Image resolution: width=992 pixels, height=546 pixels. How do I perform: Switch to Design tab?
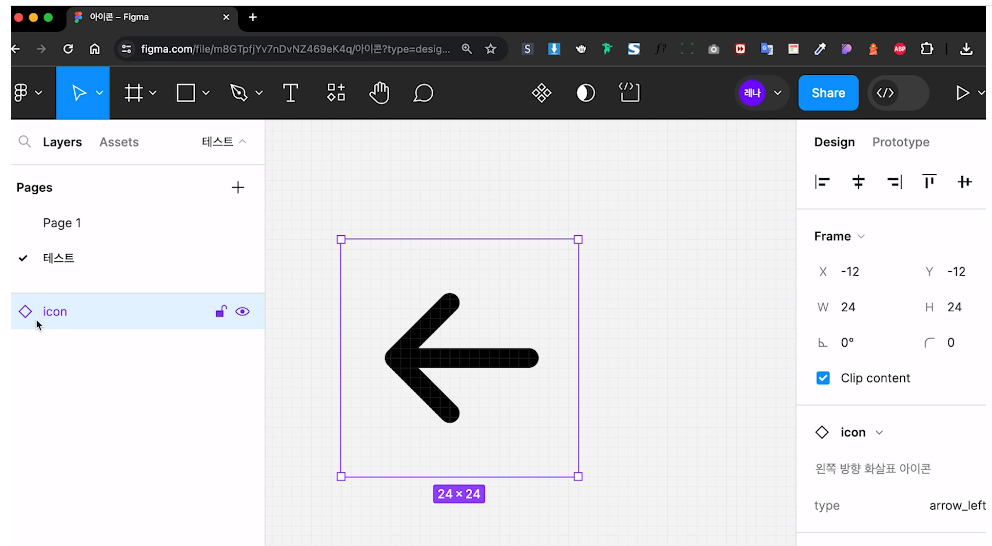click(x=834, y=142)
